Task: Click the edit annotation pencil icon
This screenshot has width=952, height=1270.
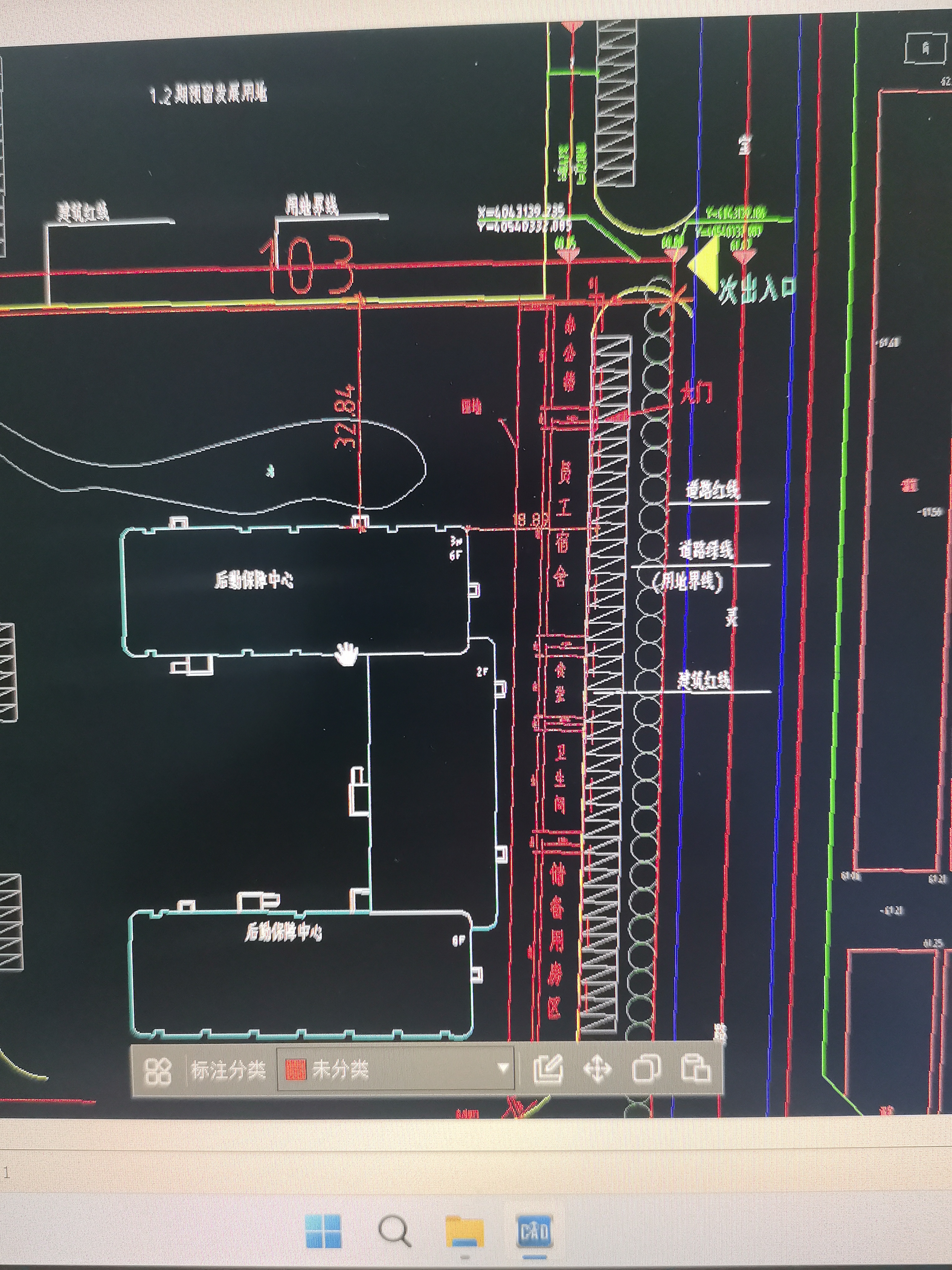Action: [x=548, y=1069]
